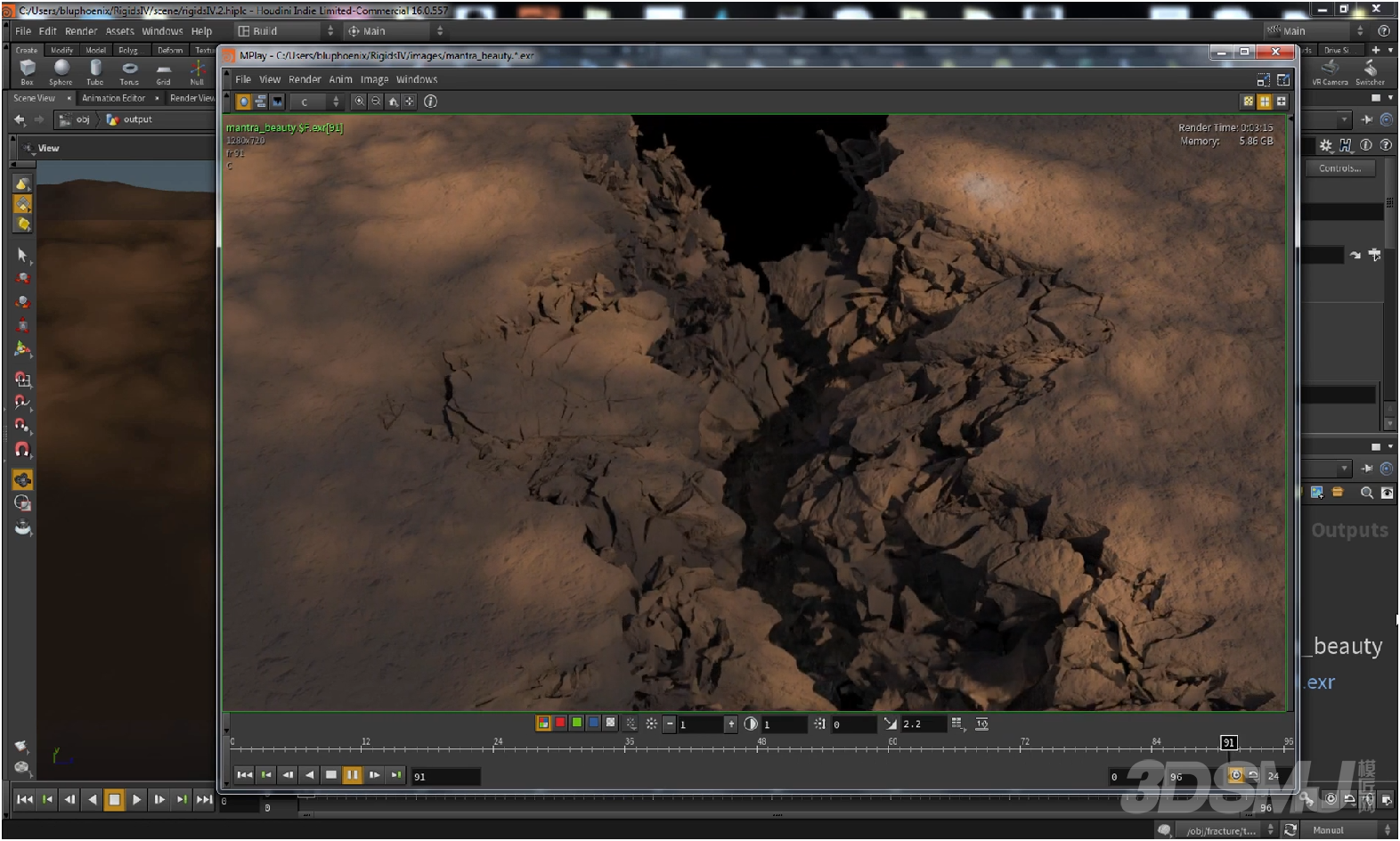Open the Main radial menu dropdown left
1400x841 pixels.
click(395, 31)
